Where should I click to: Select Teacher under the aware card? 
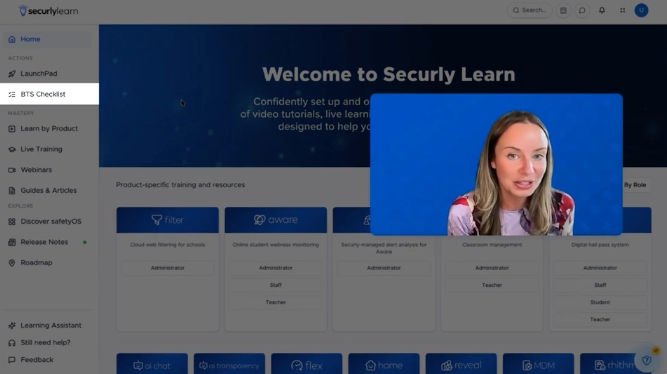click(x=276, y=302)
